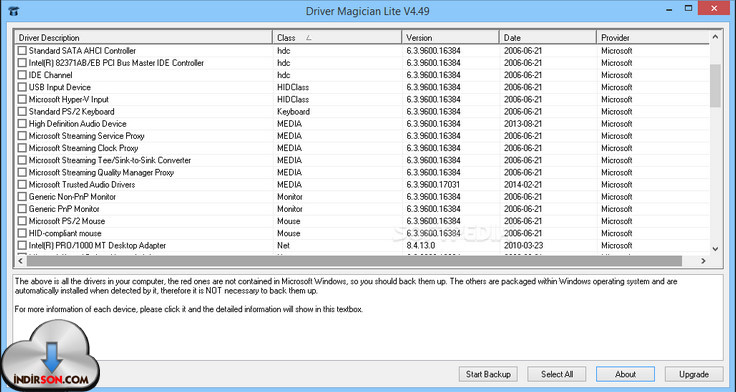Viewport: 736px width, 392px height.
Task: Check the Generic PnP Monitor checkbox
Action: [22, 209]
